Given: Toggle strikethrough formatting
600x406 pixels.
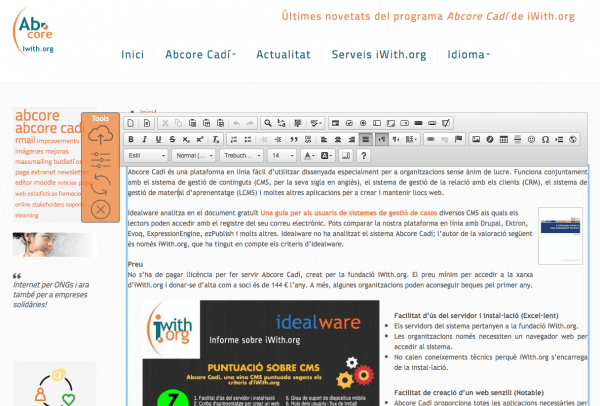Looking at the screenshot, I should coord(172,140).
